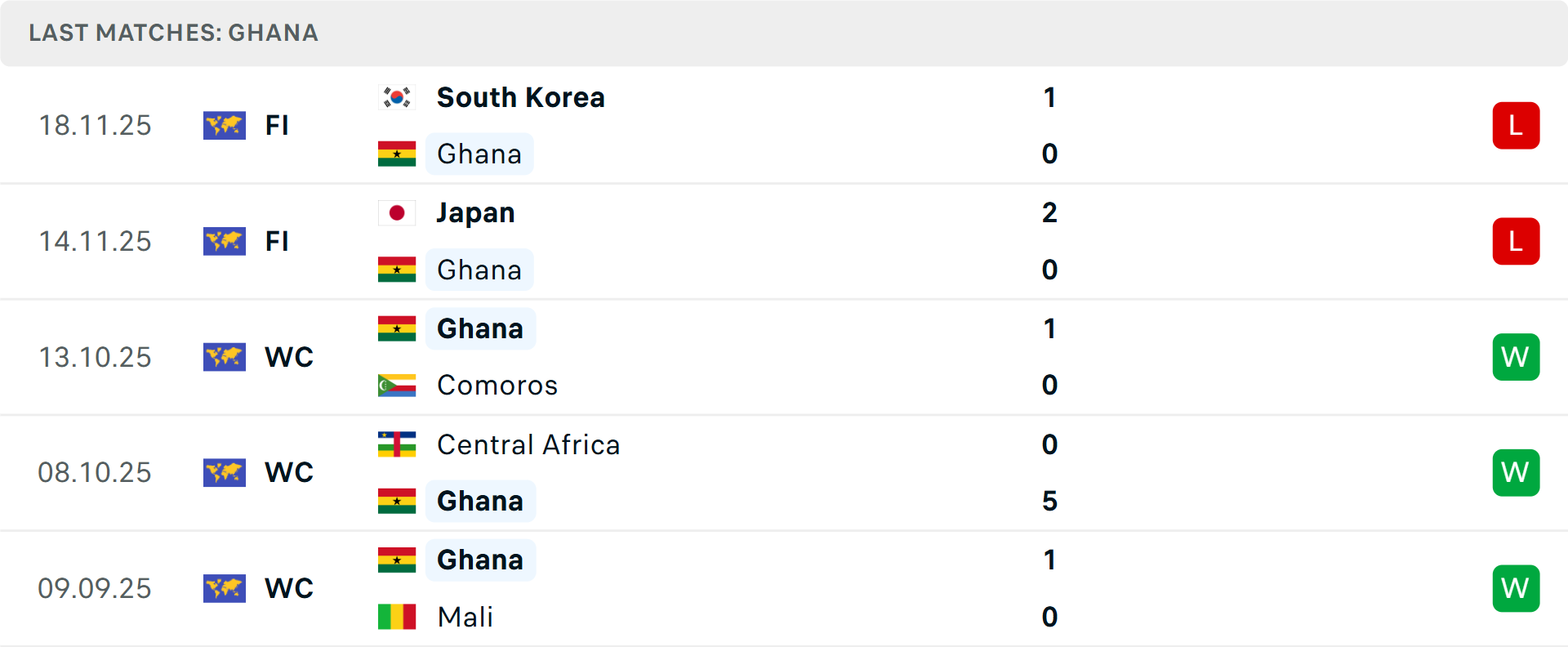Click the South Korea flag icon
1568x647 pixels.
(396, 97)
